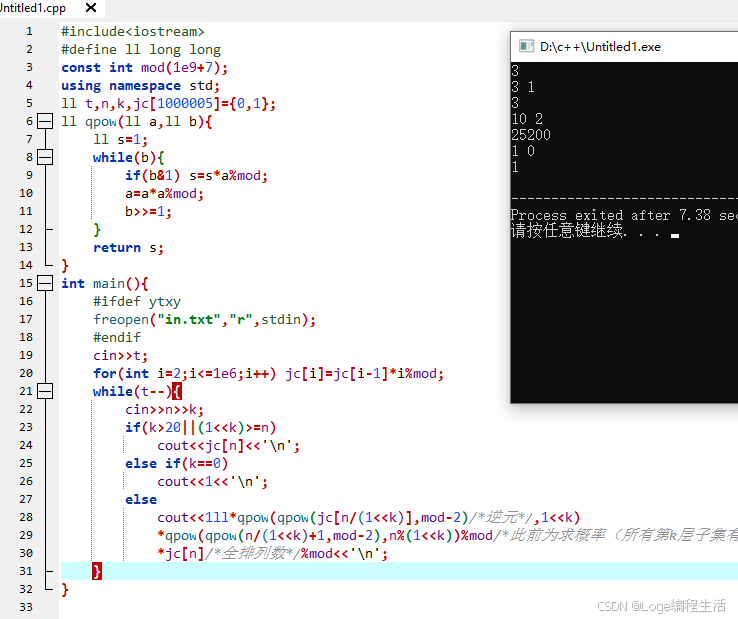Click 'cout<<jc[n]' output statement
738x619 pixels.
pyautogui.click(x=228, y=445)
